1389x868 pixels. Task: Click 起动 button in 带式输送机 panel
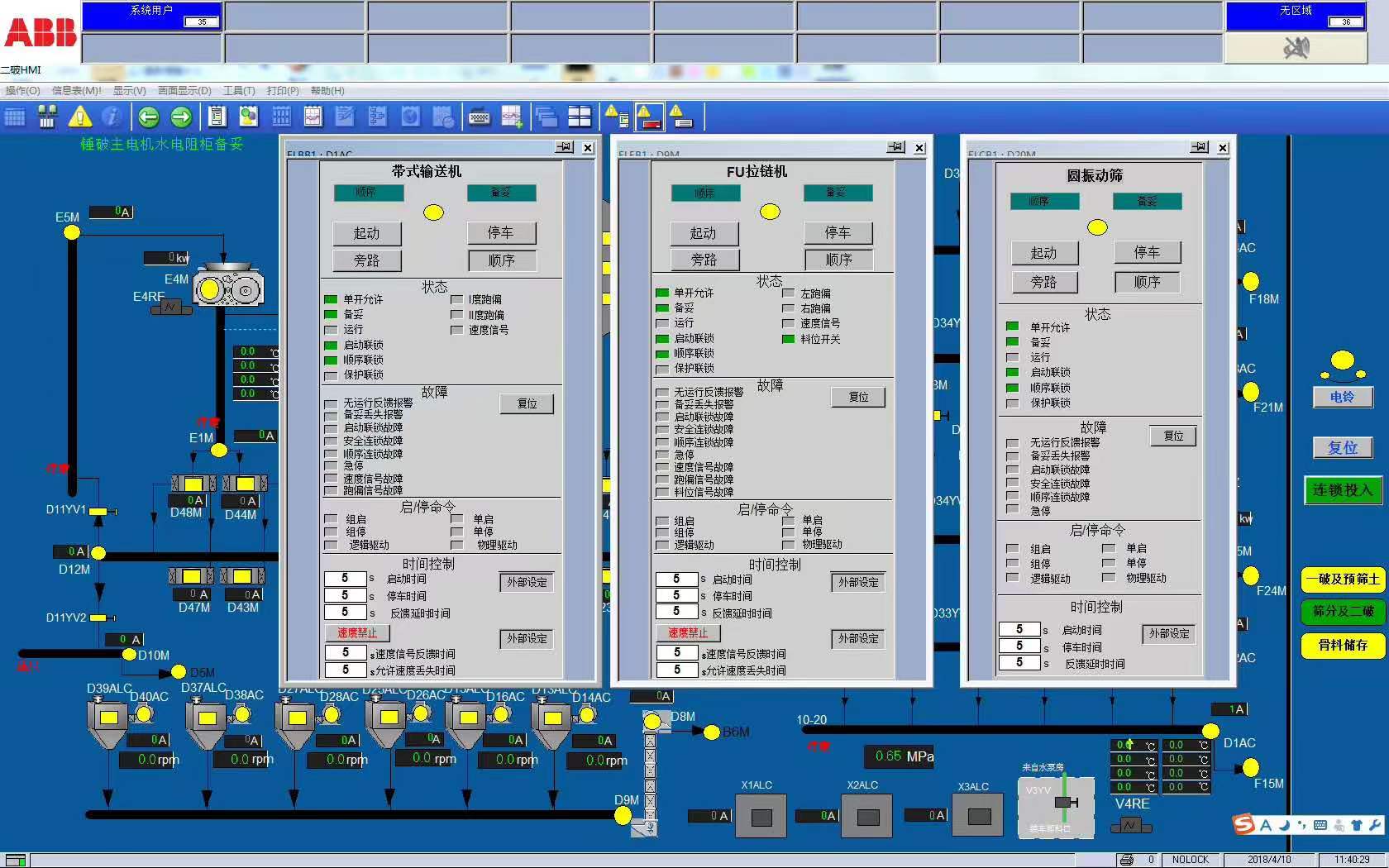point(366,233)
